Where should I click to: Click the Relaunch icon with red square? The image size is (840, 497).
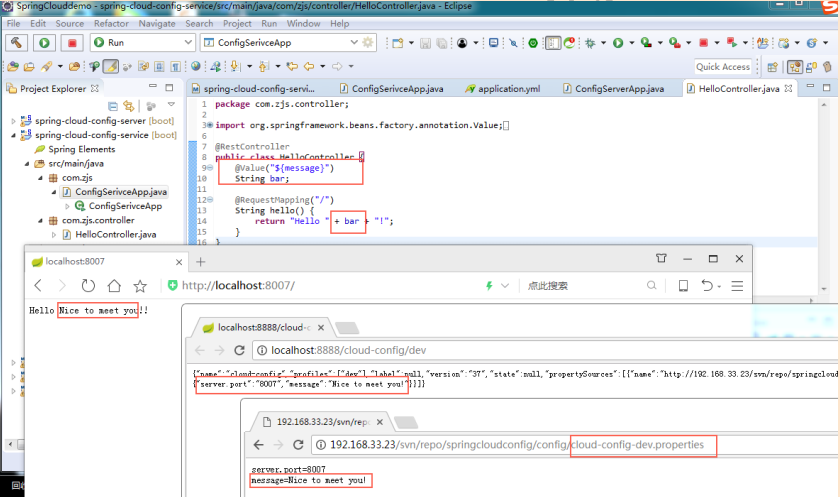732,42
